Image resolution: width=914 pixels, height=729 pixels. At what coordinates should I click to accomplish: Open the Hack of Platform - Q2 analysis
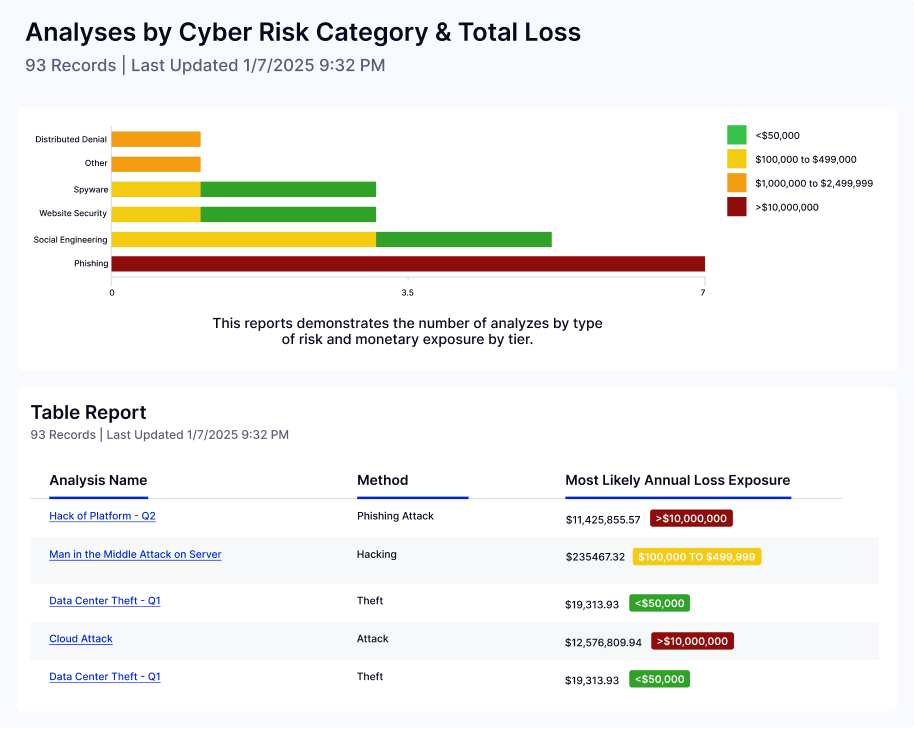click(102, 516)
